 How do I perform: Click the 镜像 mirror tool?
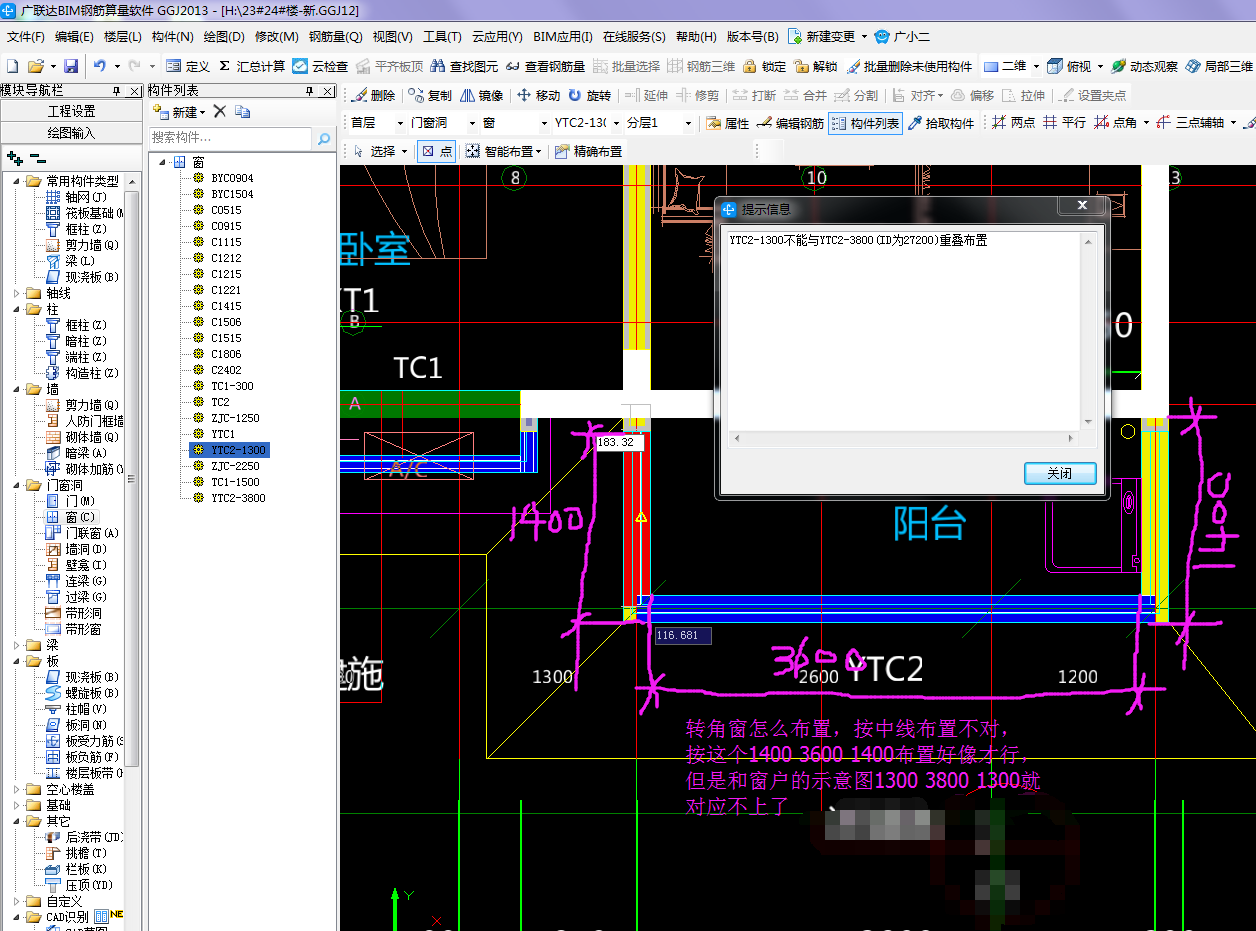tap(482, 95)
